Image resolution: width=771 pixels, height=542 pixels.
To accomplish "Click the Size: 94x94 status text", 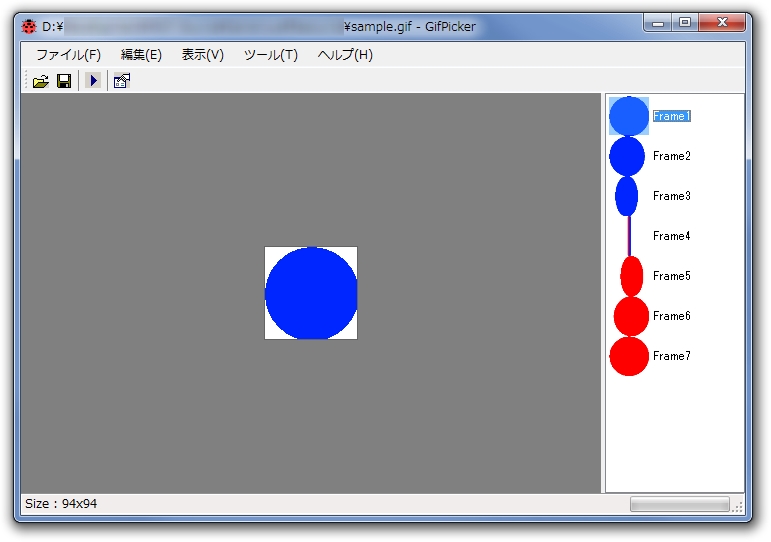I will [61, 504].
